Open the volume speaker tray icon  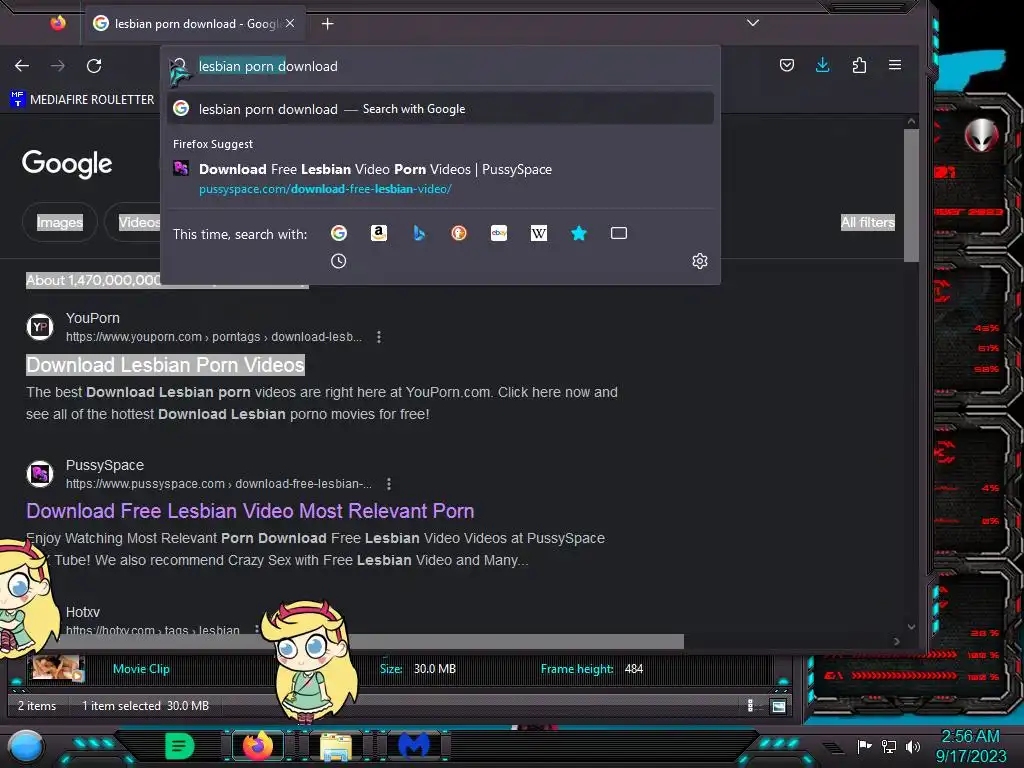(x=913, y=746)
